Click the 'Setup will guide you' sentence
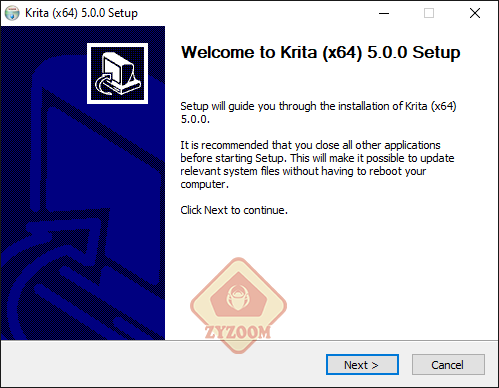 pos(318,112)
